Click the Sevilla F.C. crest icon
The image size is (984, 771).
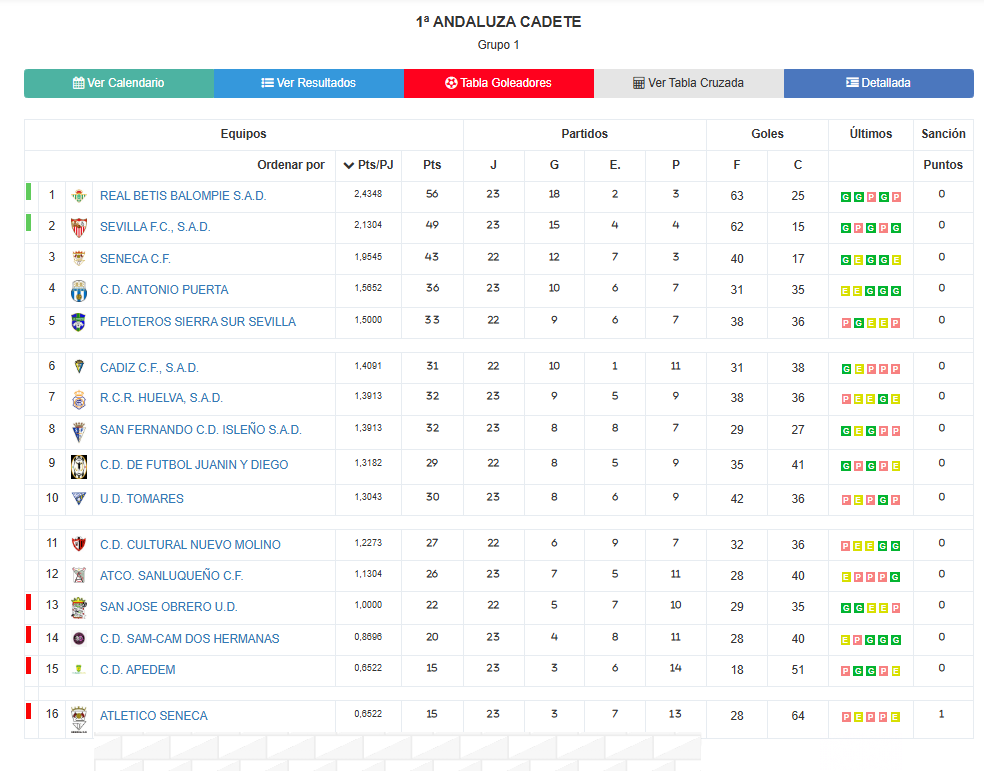79,227
